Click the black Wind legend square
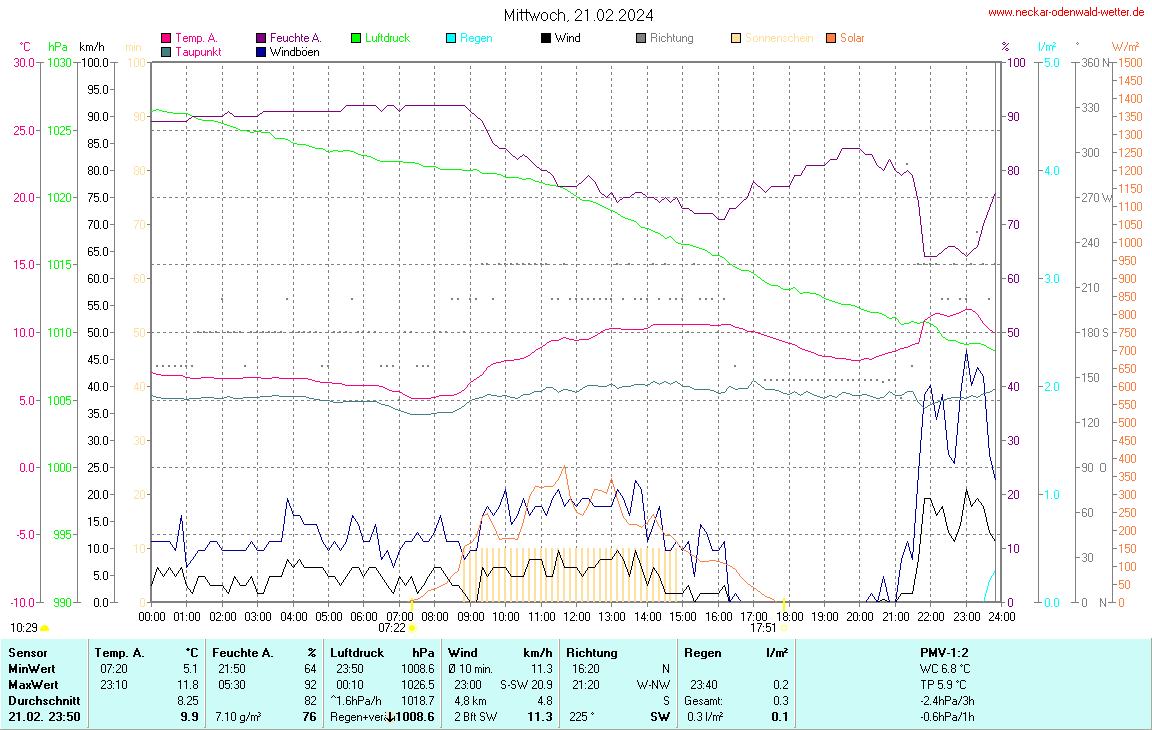Viewport: 1152px width, 730px height. [x=546, y=38]
